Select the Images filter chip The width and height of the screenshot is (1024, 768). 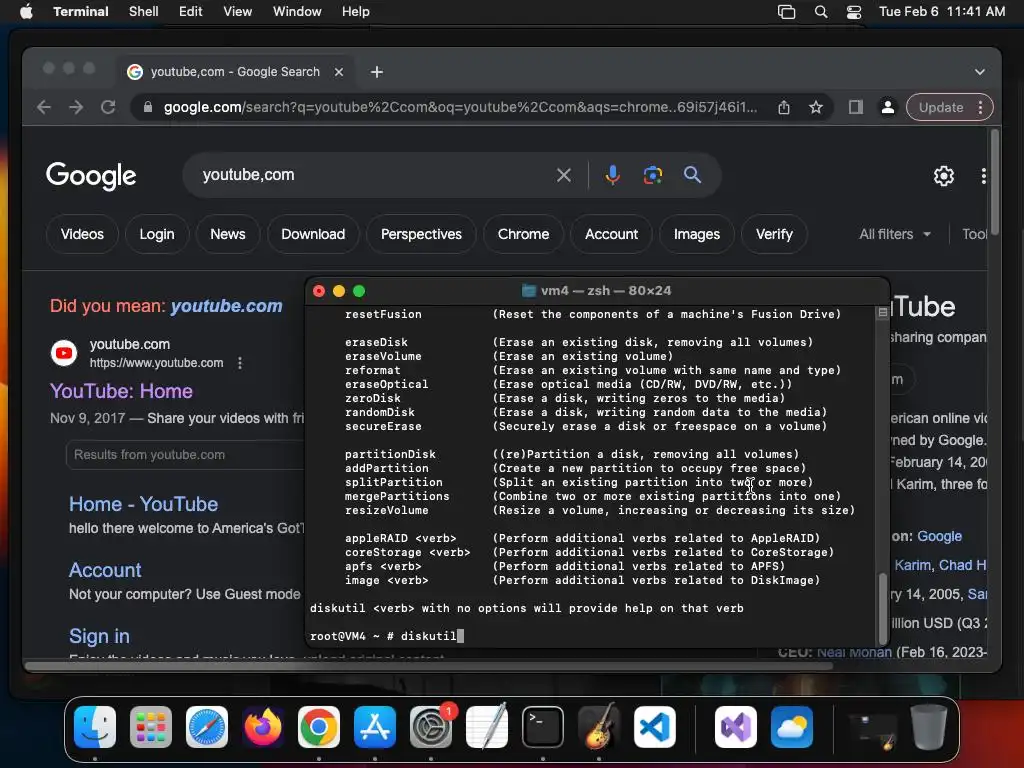(697, 234)
